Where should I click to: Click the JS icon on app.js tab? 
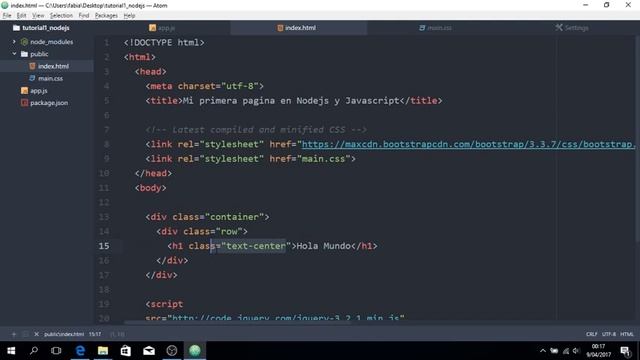click(152, 28)
